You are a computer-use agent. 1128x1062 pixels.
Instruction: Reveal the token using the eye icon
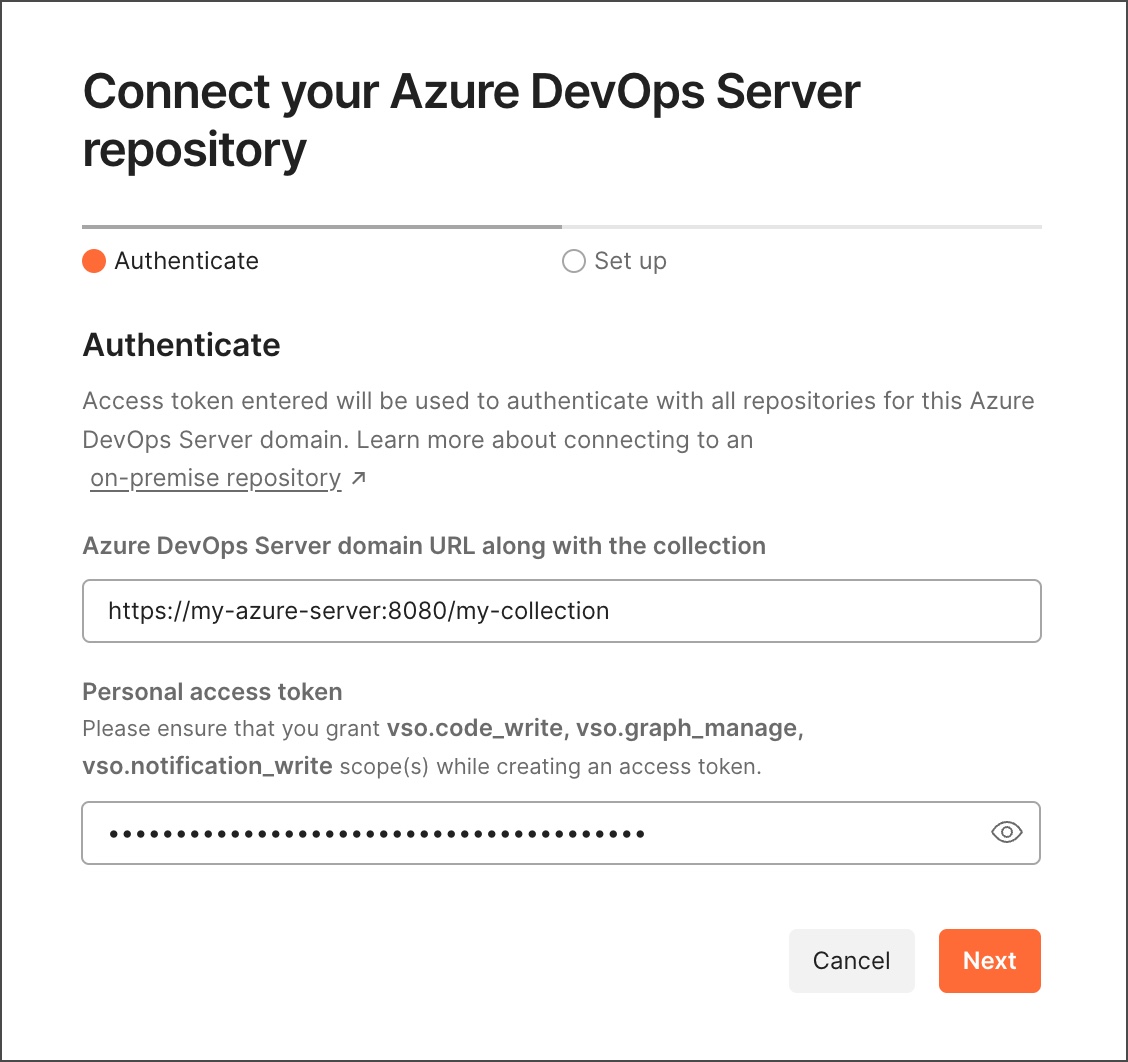1006,832
